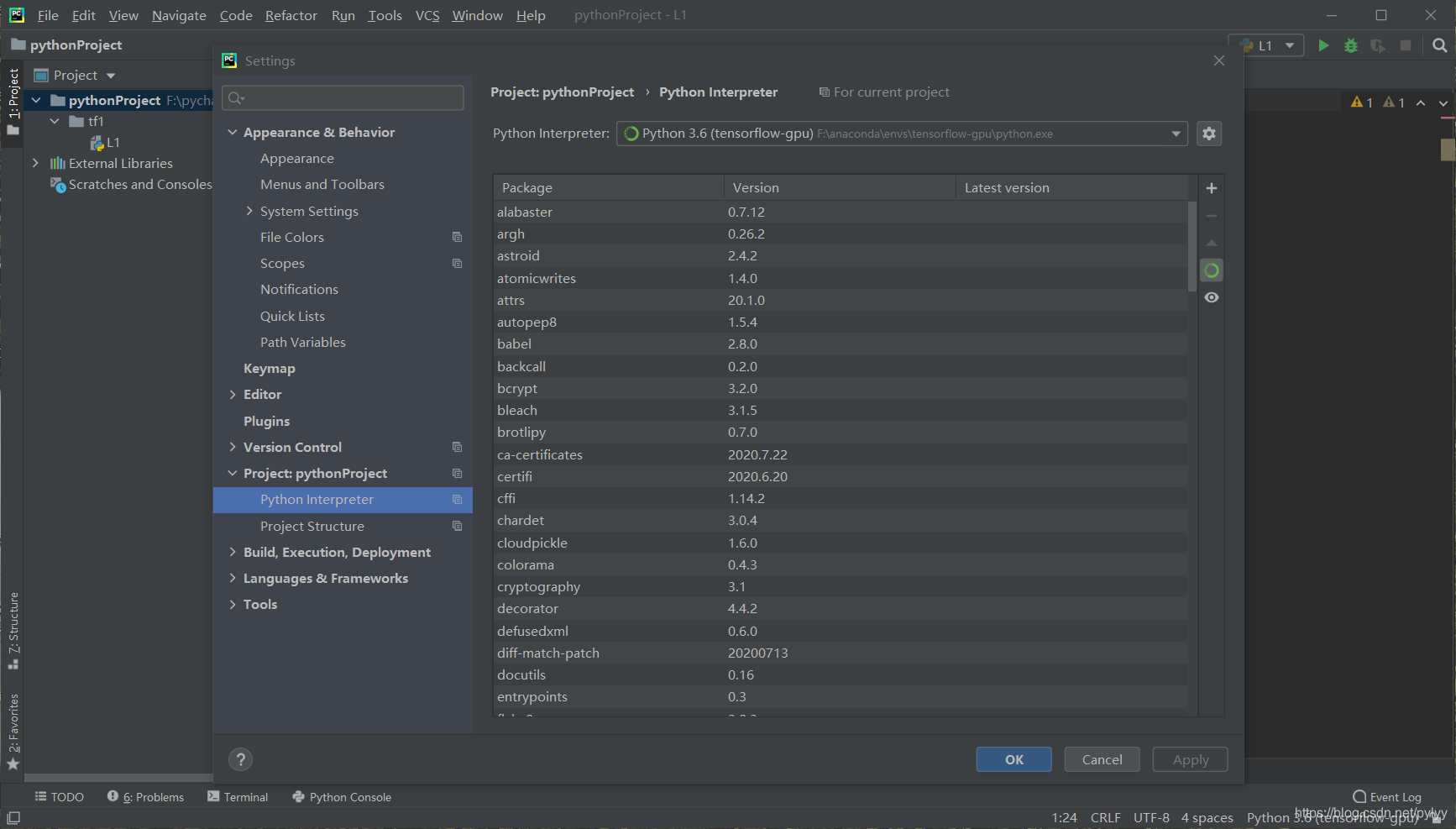Go to next highlighted error arrow

pyautogui.click(x=1443, y=102)
